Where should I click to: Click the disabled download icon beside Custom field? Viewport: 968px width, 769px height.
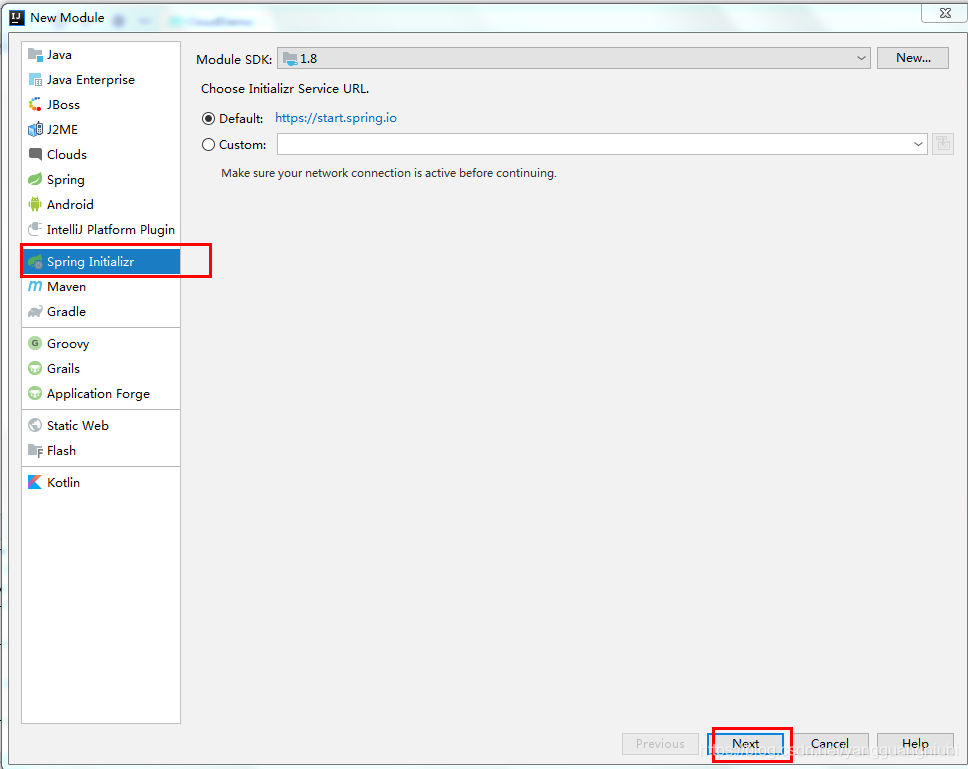[943, 144]
